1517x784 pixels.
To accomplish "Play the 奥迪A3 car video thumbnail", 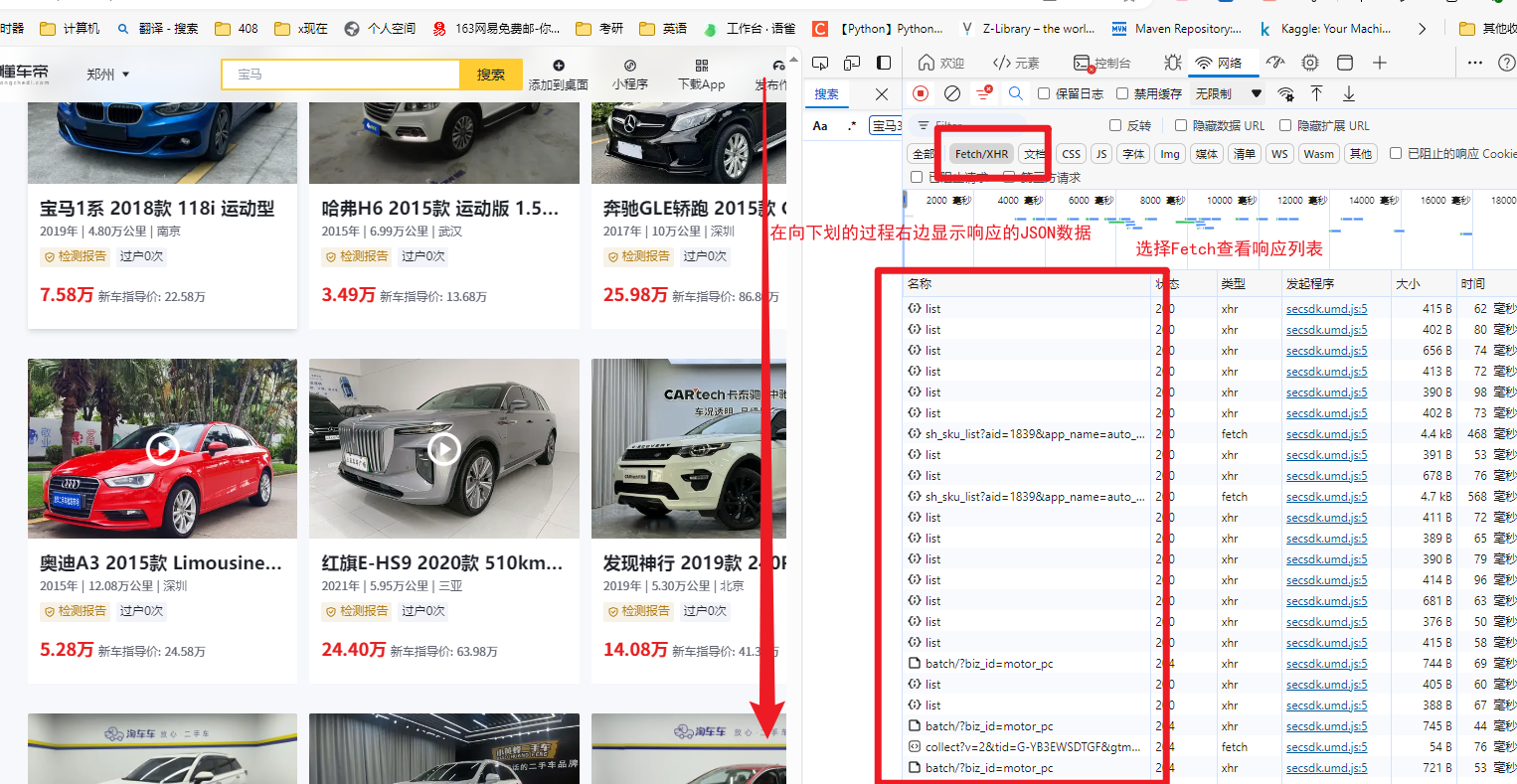I will coord(162,450).
